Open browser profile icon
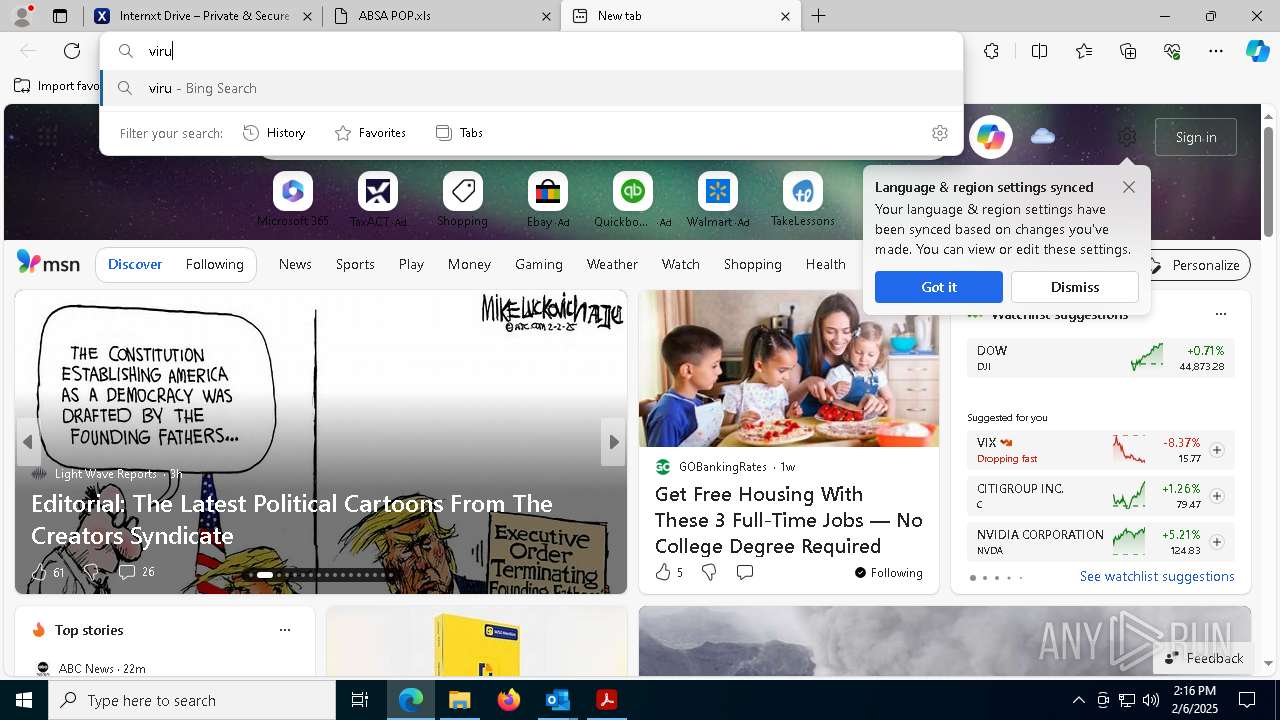Screen dimensions: 1280x720 (x=22, y=16)
